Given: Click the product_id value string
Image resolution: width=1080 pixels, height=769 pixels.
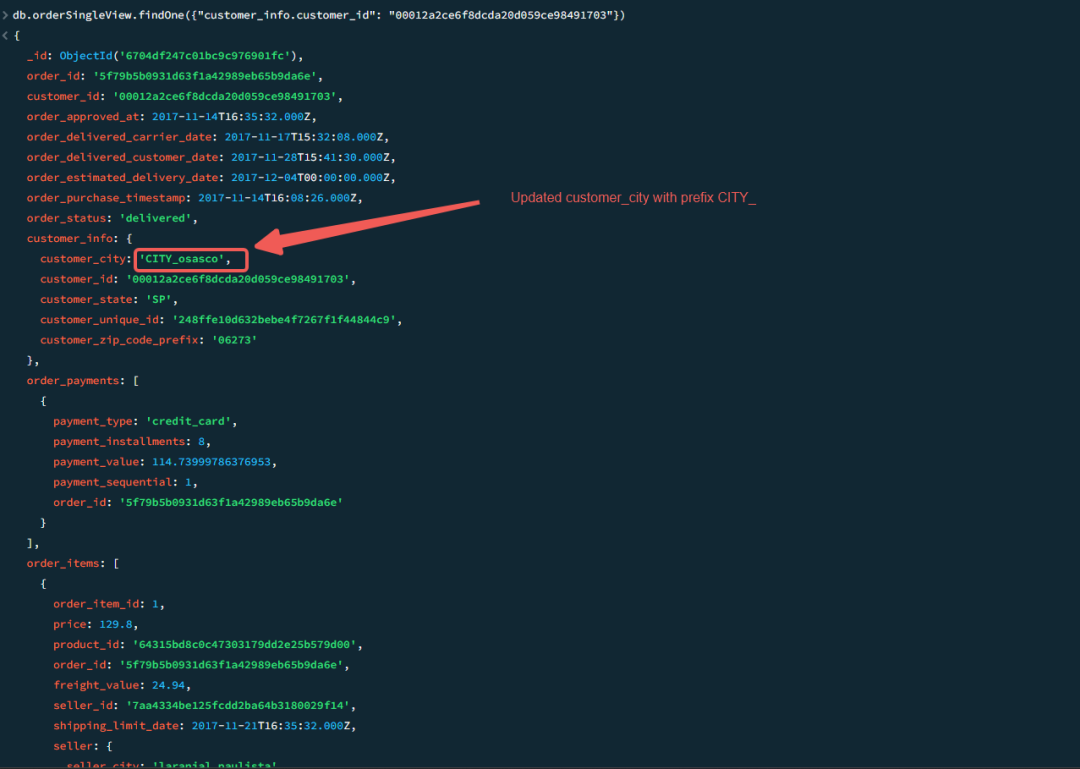Looking at the screenshot, I should coord(245,644).
